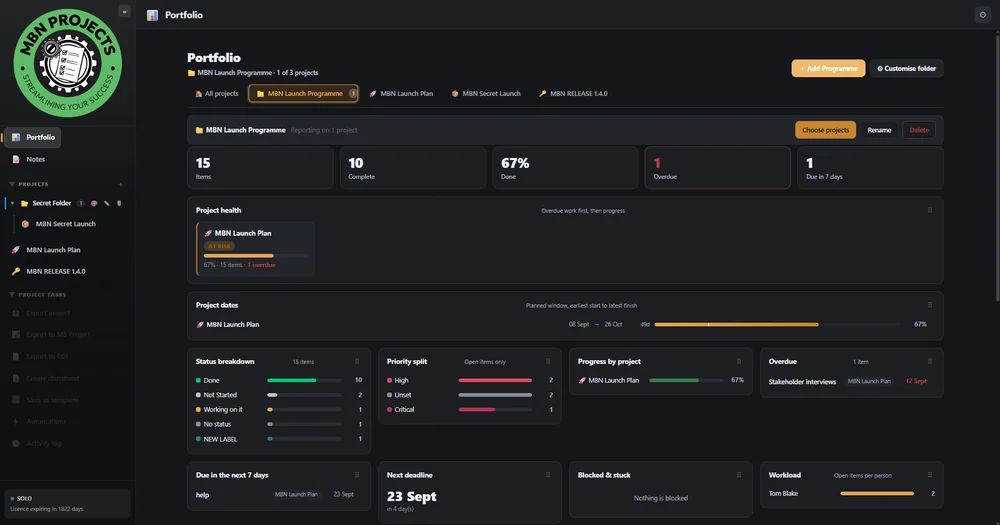The width and height of the screenshot is (1000, 525).
Task: Click the Secret Folder icon-change button
Action: coord(94,203)
